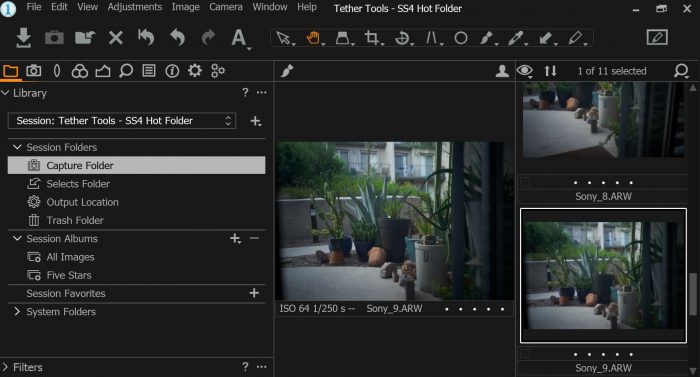Screen dimensions: 700x377
Task: Select the Spot removal circle tool
Action: point(461,38)
